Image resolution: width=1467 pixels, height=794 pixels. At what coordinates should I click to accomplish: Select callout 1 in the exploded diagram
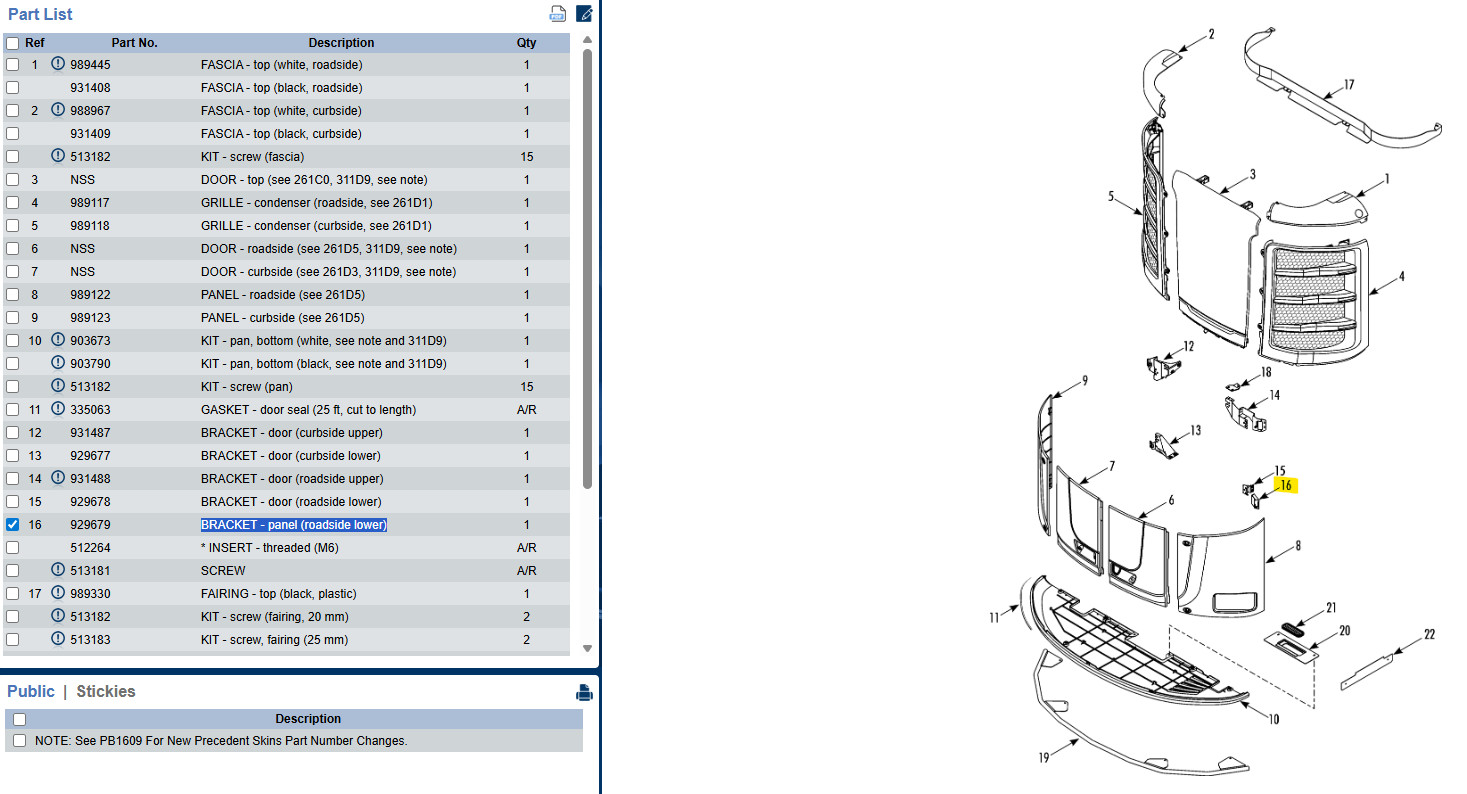1387,179
